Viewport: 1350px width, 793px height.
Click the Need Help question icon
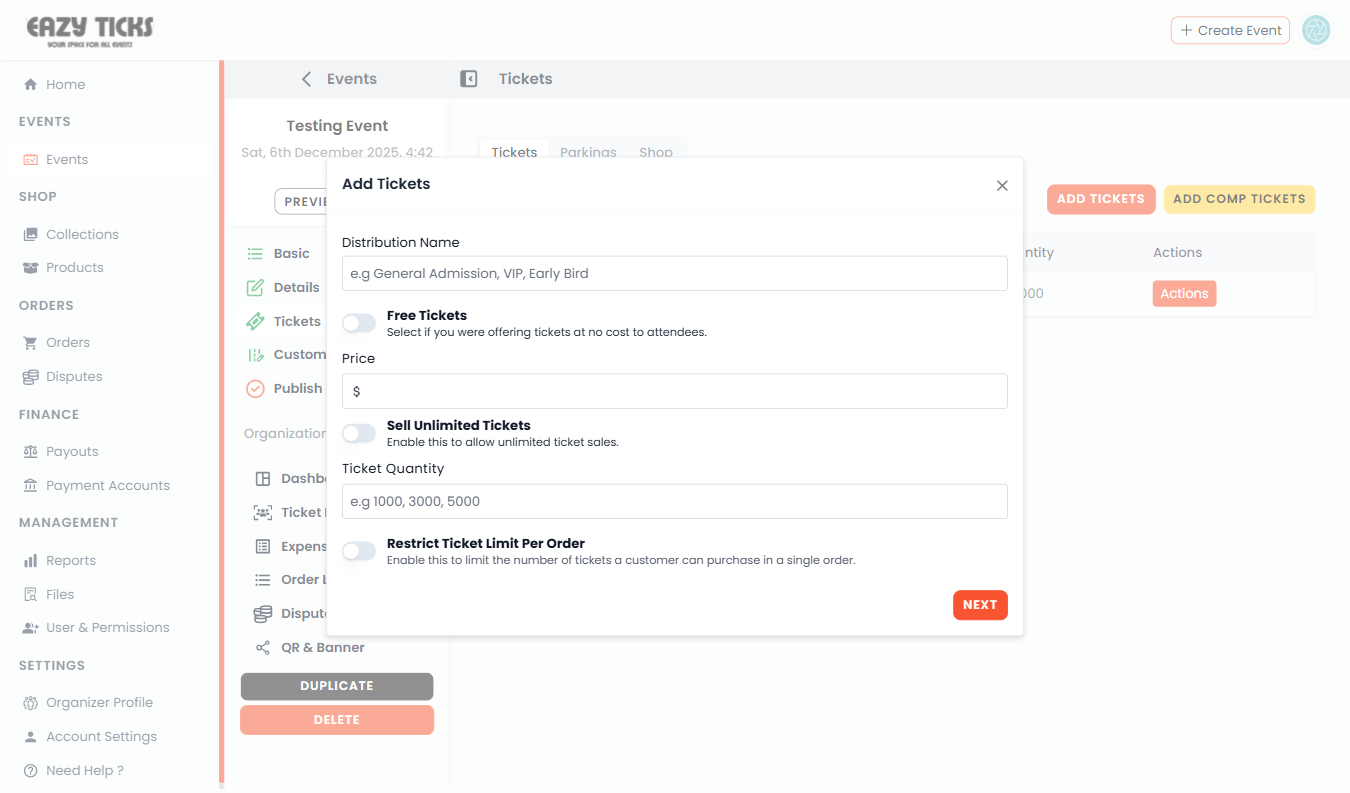[x=30, y=771]
